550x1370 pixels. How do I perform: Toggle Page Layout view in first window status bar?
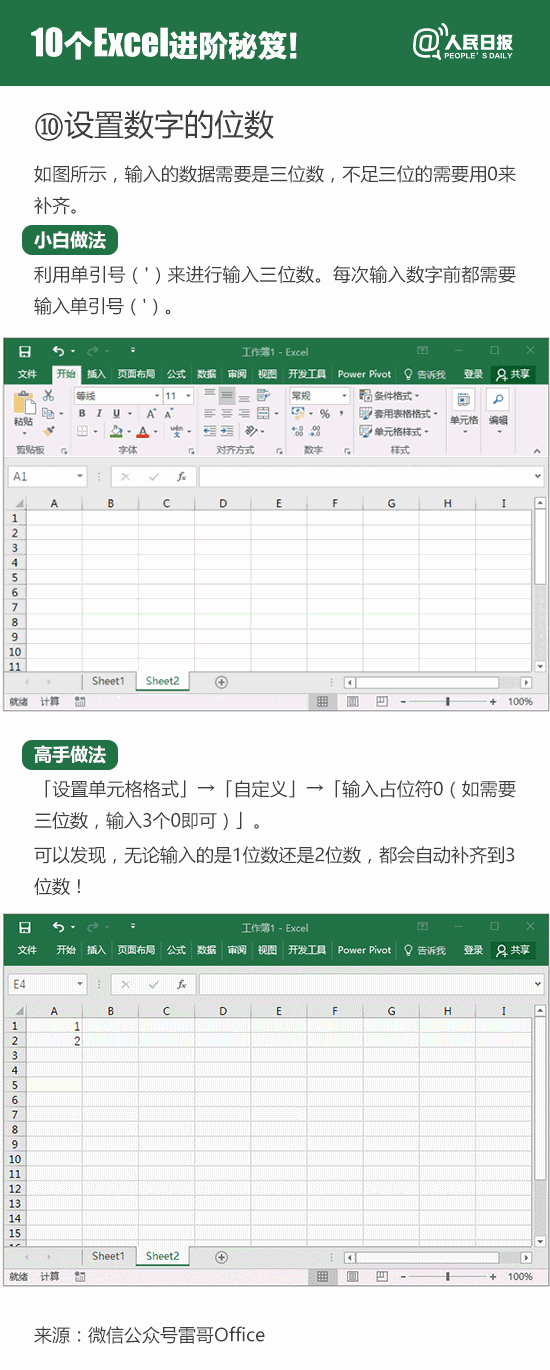[352, 702]
